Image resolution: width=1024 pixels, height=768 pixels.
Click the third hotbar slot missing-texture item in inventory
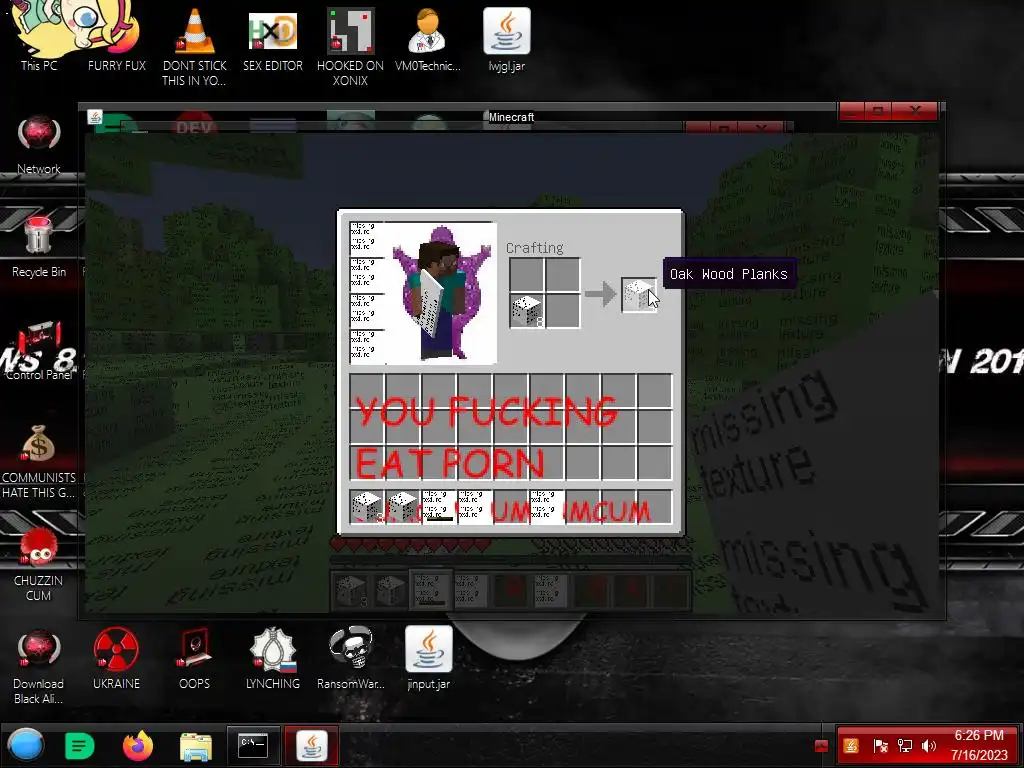438,507
